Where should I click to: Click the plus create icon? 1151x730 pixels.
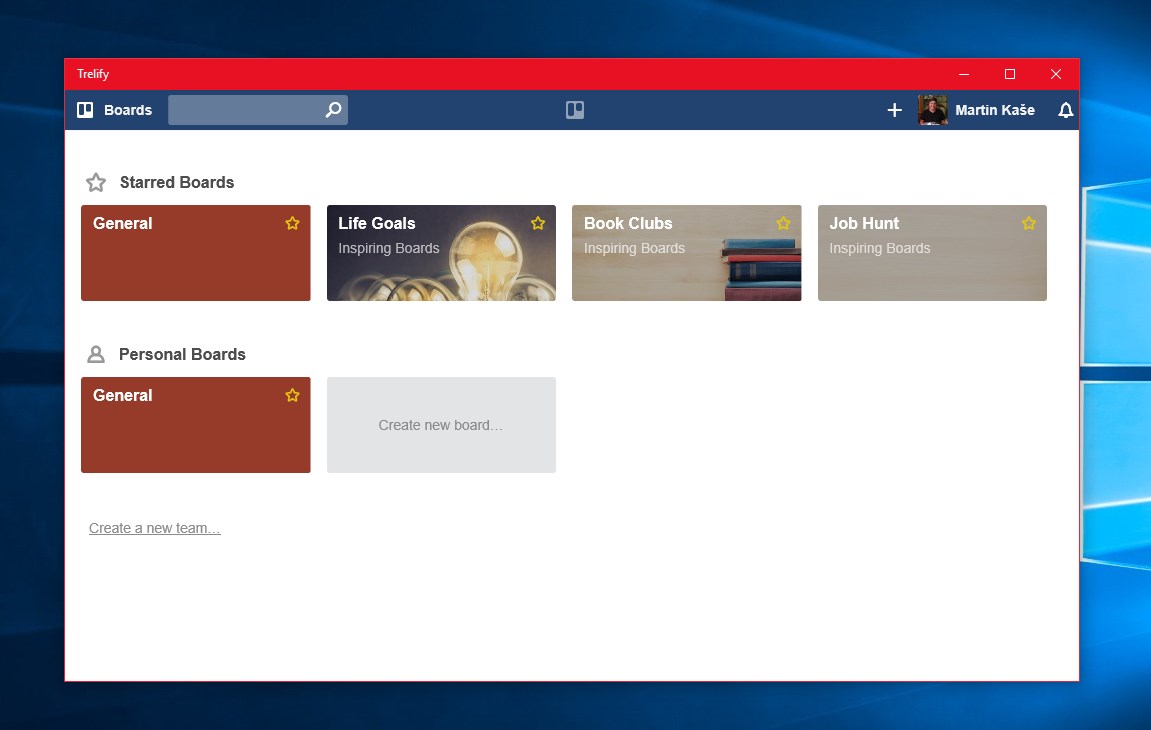(894, 110)
